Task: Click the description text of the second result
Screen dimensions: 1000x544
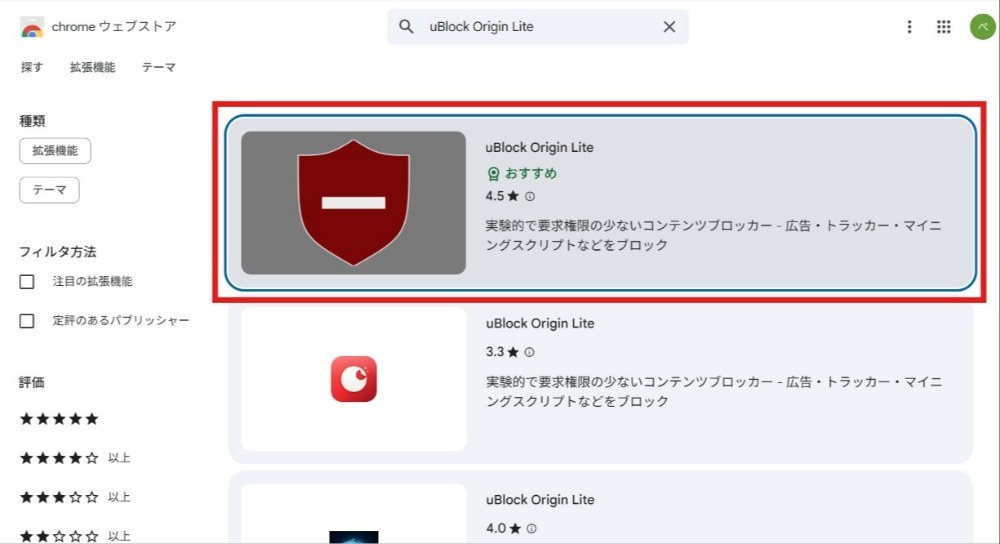Action: (x=713, y=391)
